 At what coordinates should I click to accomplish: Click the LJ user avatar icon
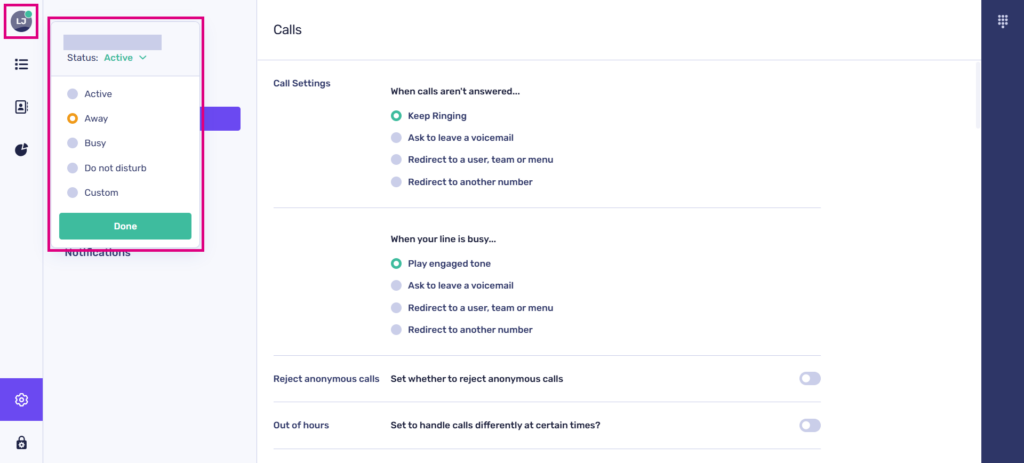coord(21,22)
